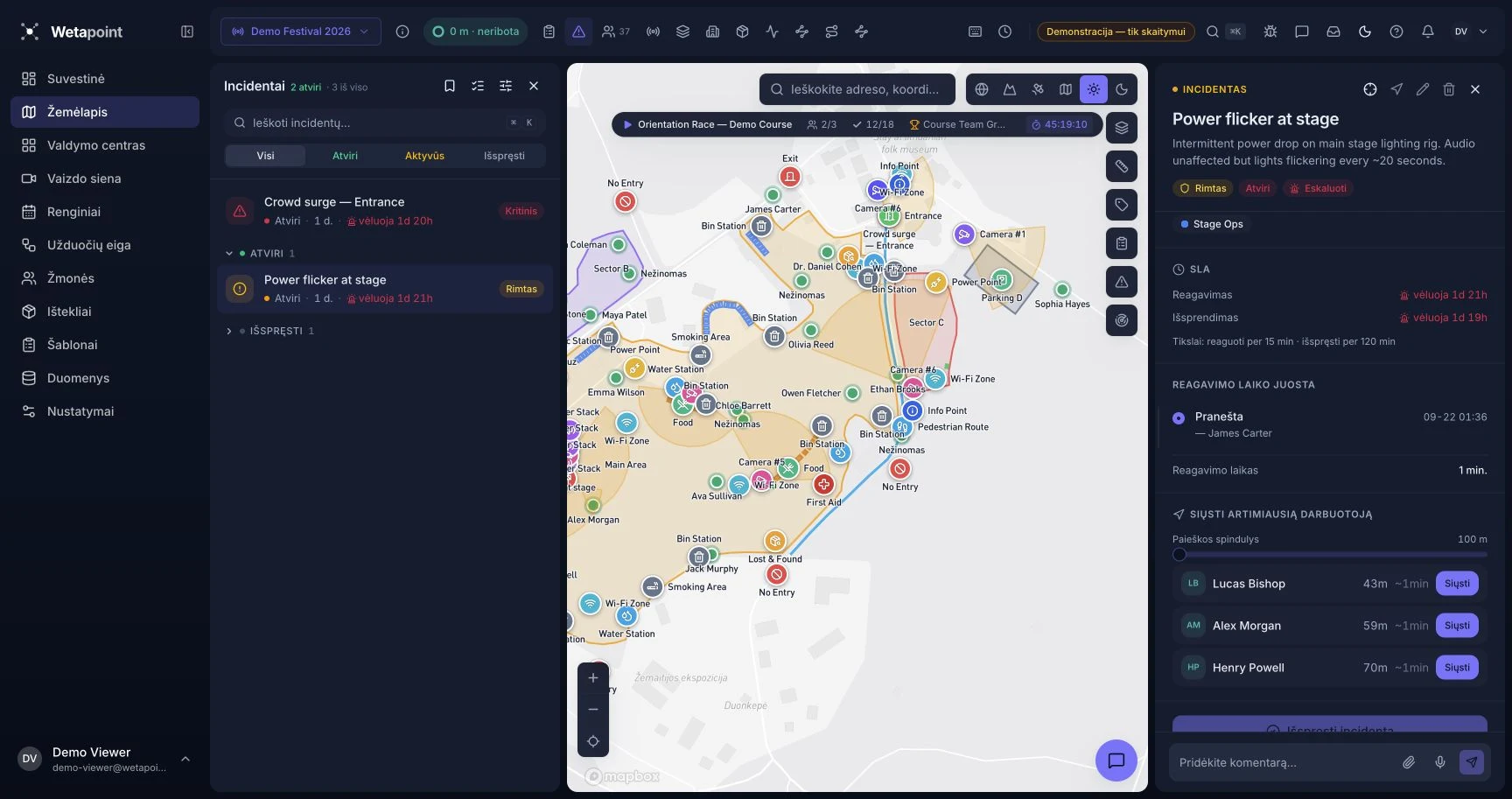Viewport: 1512px width, 799px height.
Task: Open the Demo Festival 2026 event dropdown
Action: 300,32
